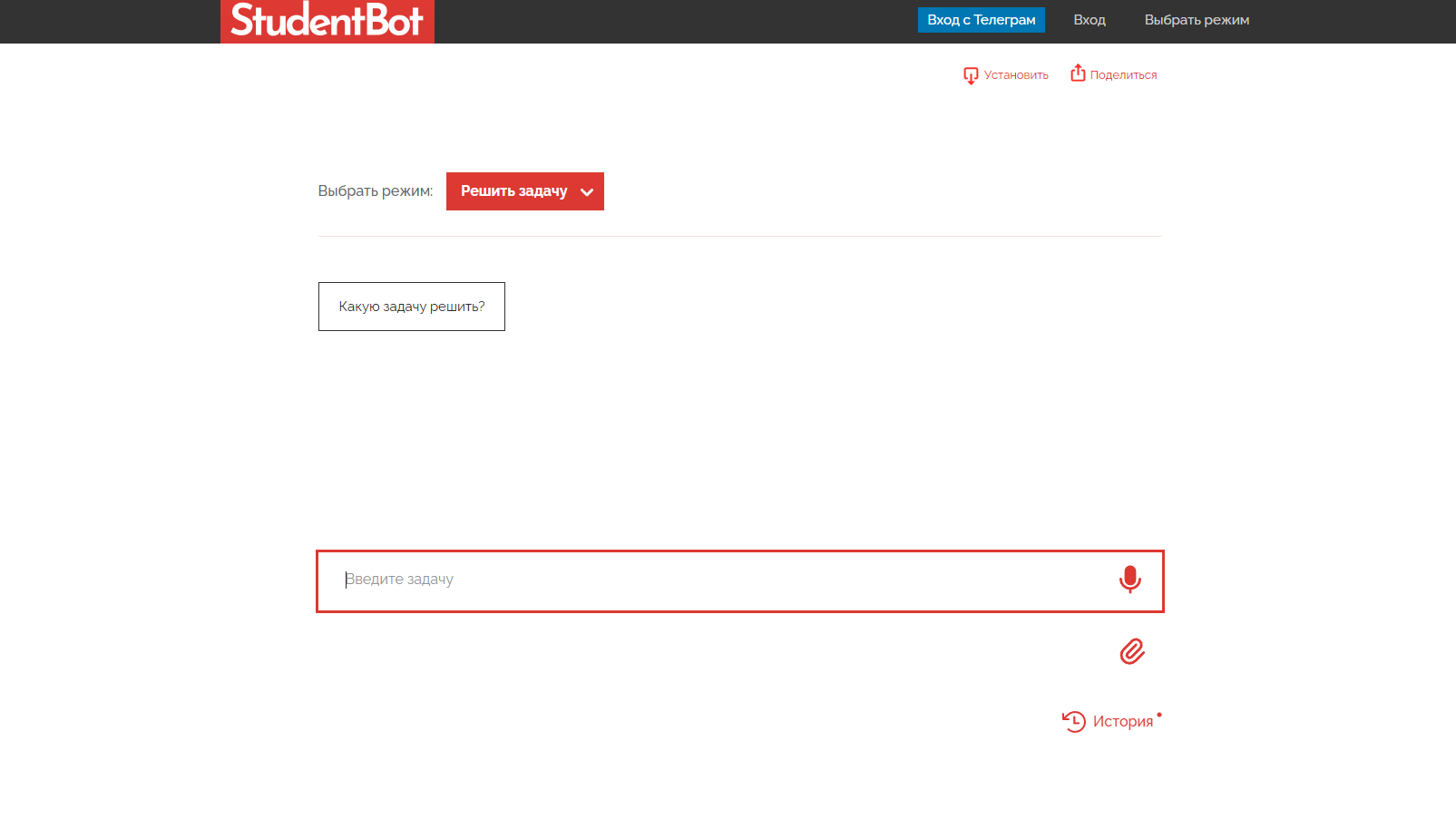Click the Поделиться text link
This screenshot has width=1456, height=819.
1123,75
